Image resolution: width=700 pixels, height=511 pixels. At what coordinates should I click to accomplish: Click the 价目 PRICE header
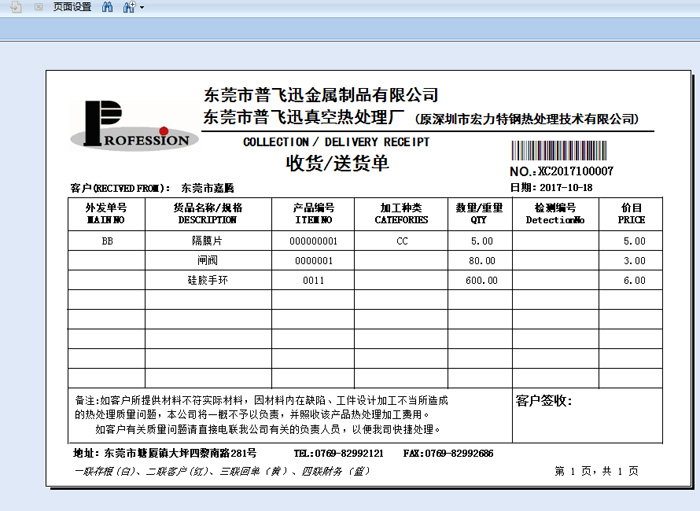pos(631,213)
